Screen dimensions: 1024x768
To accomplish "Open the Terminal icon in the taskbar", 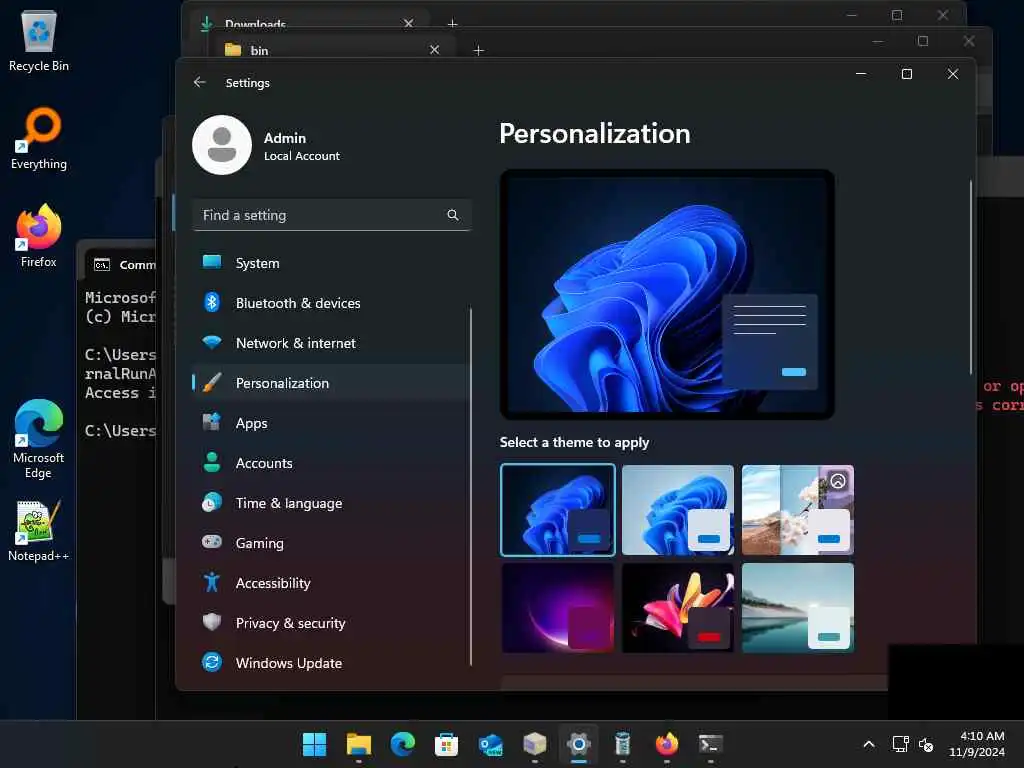I will [x=711, y=744].
